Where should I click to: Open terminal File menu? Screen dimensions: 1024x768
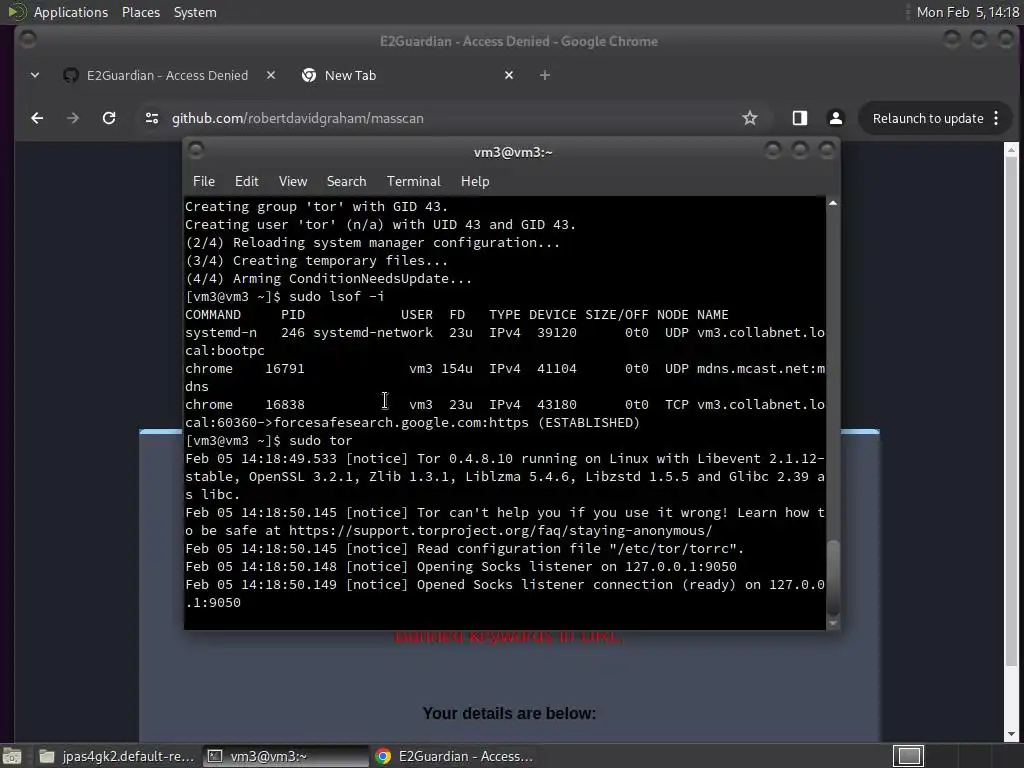pyautogui.click(x=204, y=182)
